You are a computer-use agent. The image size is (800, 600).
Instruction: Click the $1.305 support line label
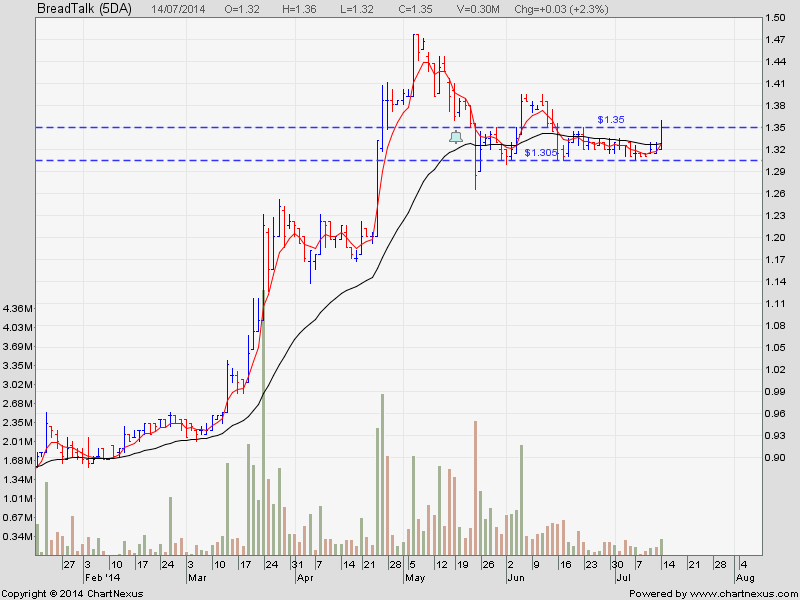pos(541,153)
